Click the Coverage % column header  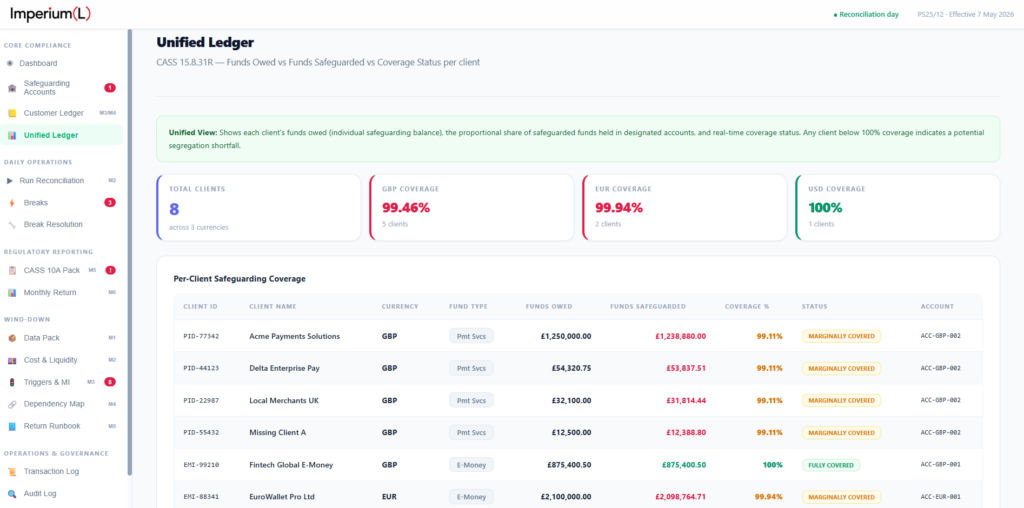pos(747,306)
